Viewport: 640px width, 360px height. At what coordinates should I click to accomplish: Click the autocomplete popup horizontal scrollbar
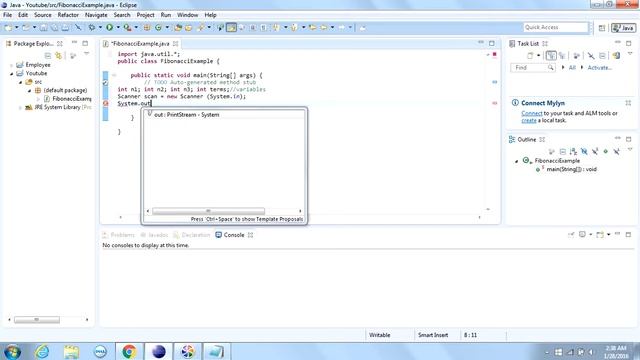[208, 211]
